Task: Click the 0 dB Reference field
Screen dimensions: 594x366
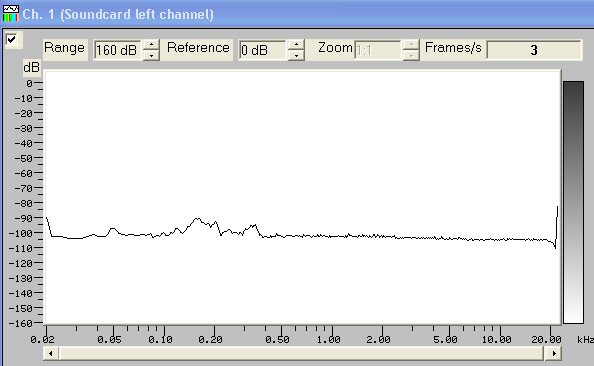Action: point(263,50)
